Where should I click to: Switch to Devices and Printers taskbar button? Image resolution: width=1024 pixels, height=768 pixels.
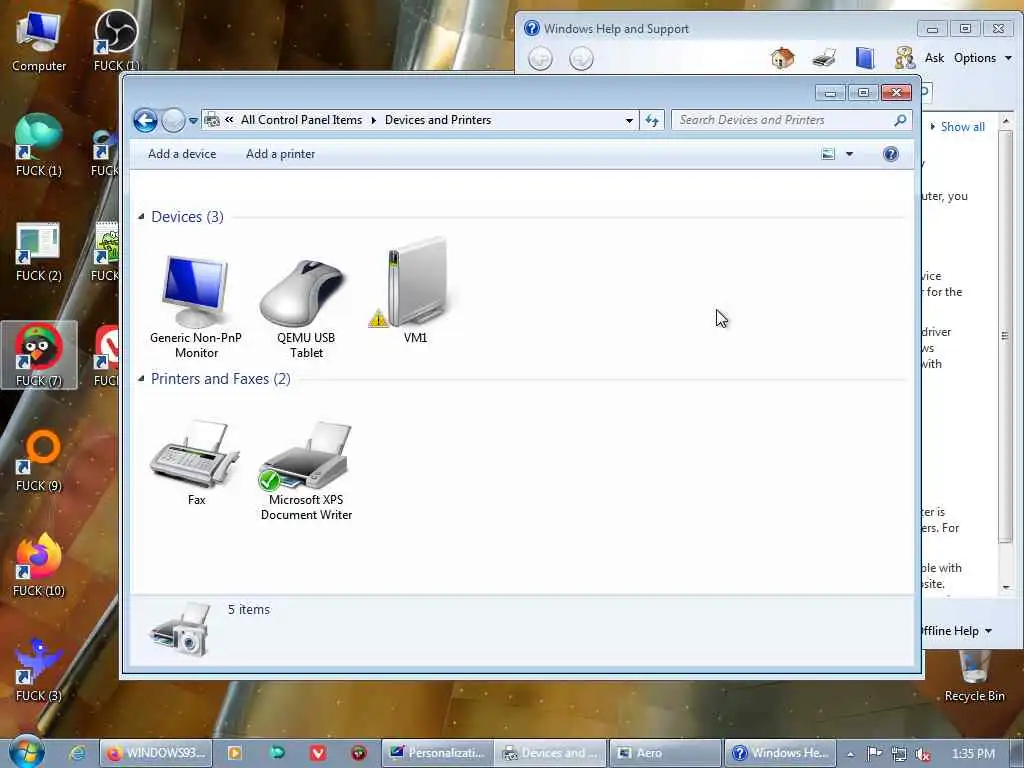click(x=550, y=753)
